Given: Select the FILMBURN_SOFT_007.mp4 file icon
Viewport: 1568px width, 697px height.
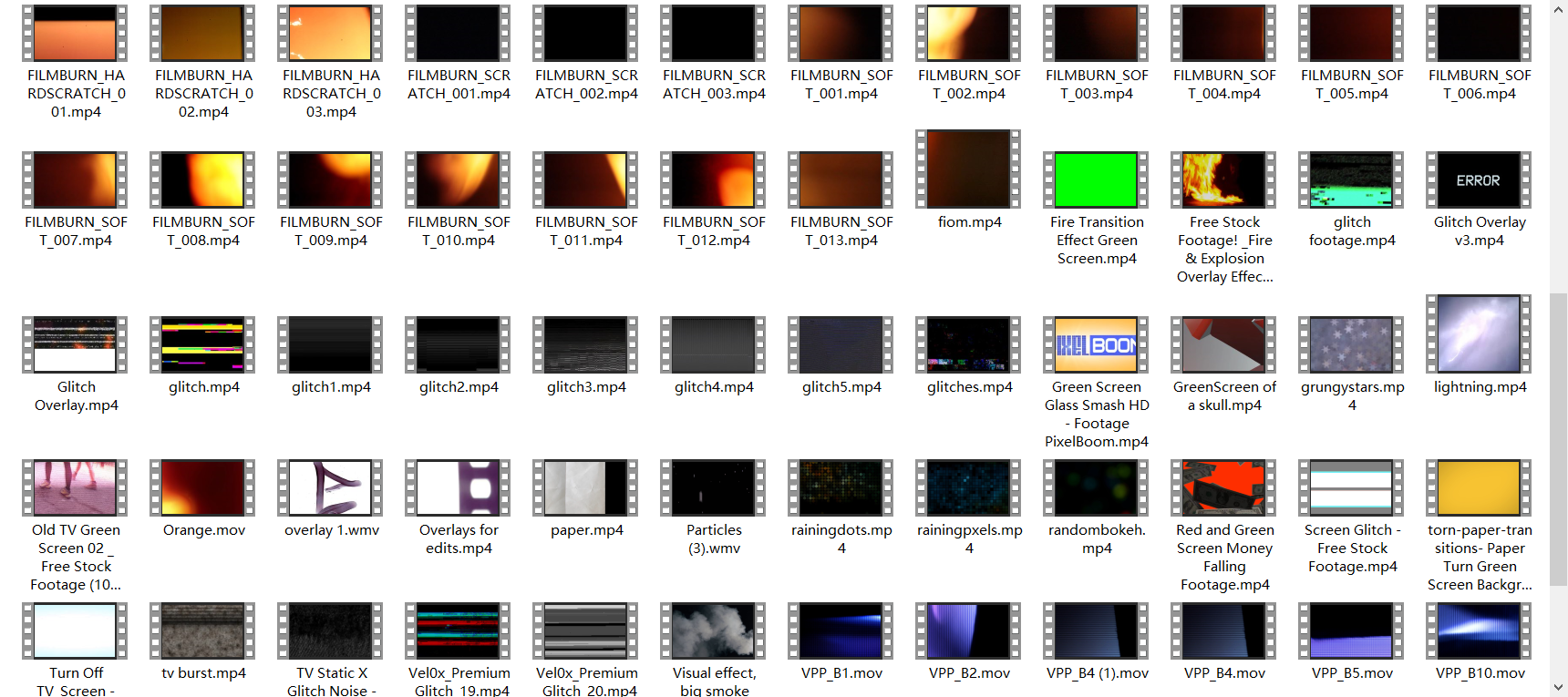Looking at the screenshot, I should click(75, 180).
